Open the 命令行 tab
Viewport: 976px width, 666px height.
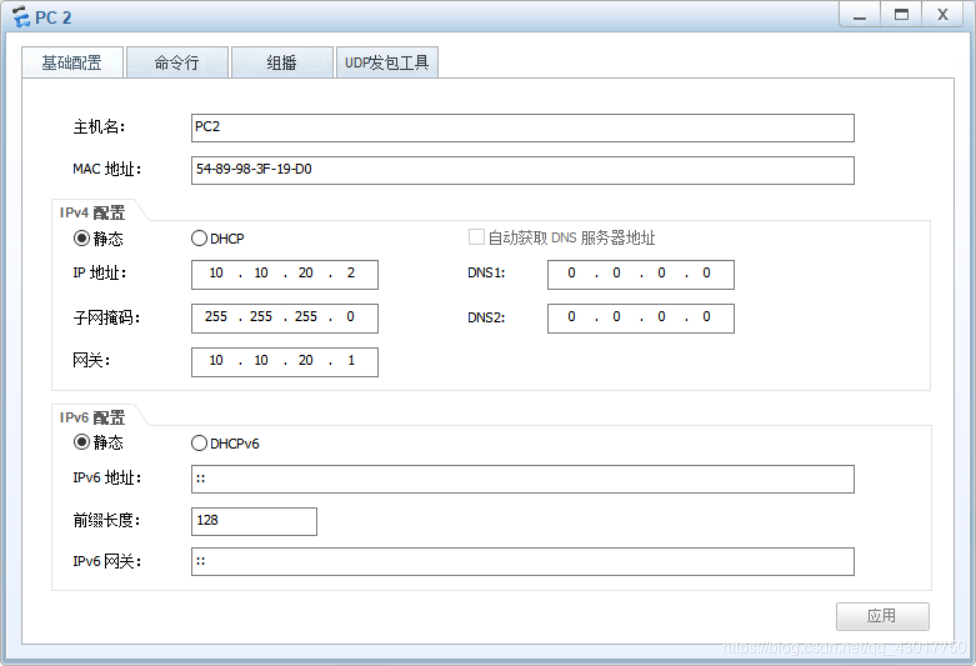(177, 62)
